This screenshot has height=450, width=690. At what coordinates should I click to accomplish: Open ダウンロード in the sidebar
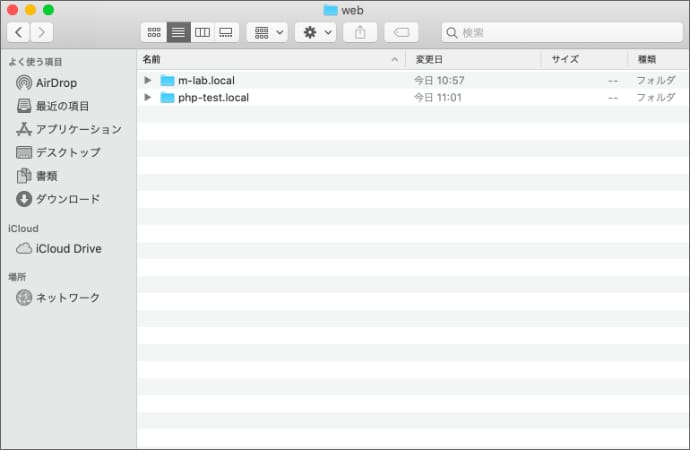click(68, 199)
